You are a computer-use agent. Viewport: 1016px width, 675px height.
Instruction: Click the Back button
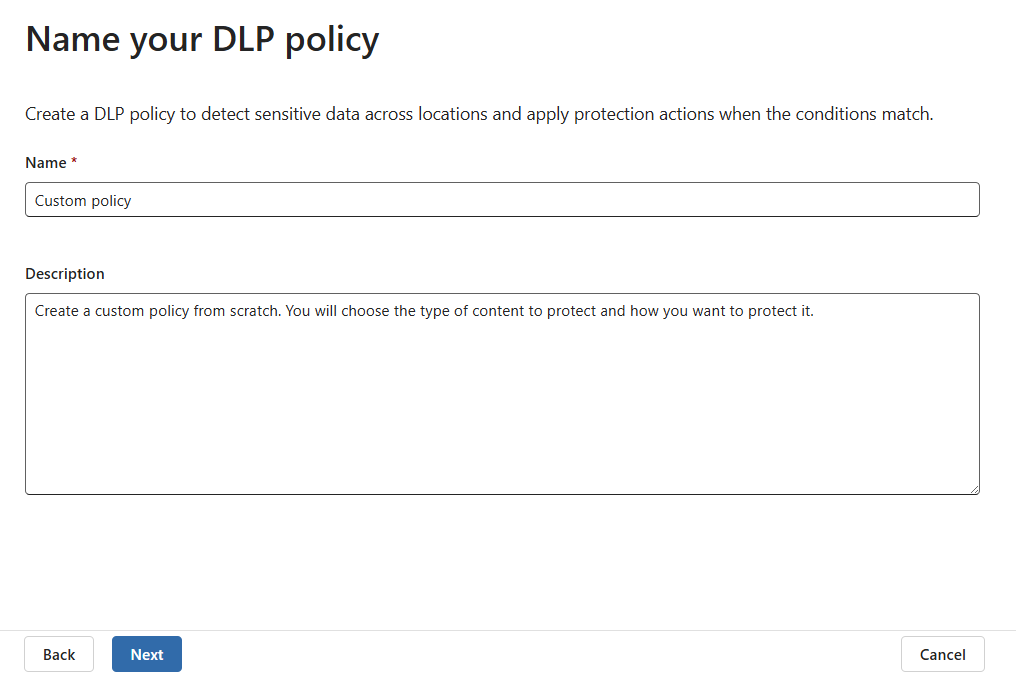pos(58,654)
